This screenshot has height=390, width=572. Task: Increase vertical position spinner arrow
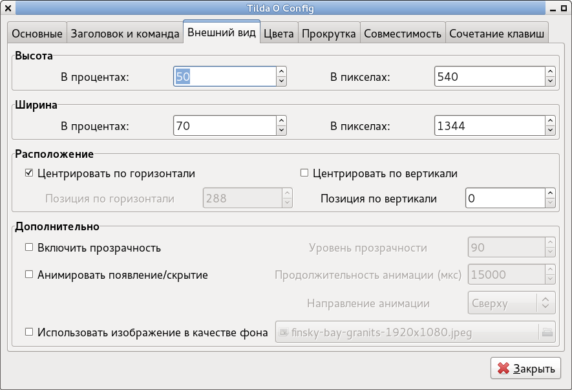[550, 193]
